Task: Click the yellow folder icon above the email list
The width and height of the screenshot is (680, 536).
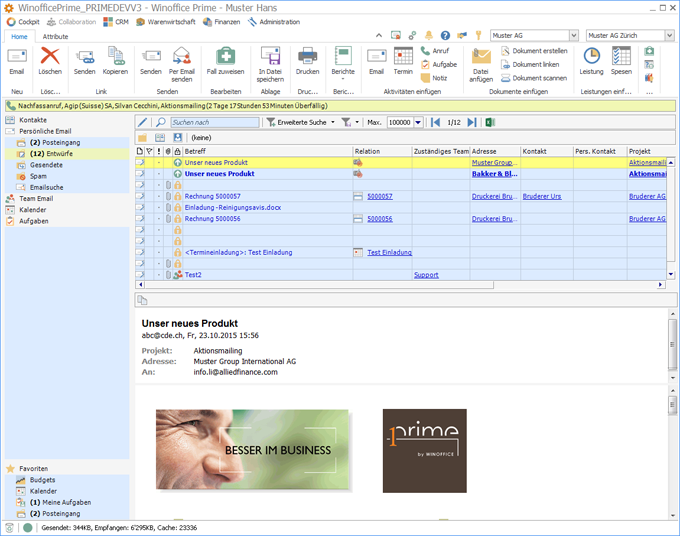Action: [142, 137]
